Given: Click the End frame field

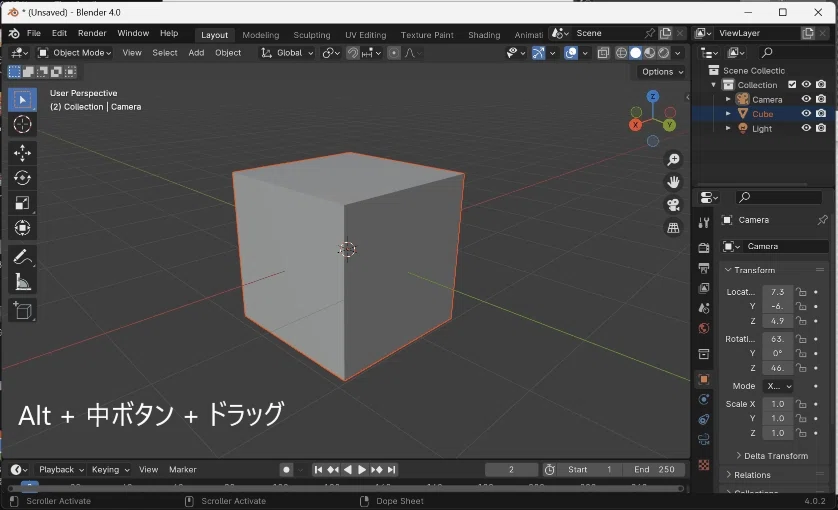Looking at the screenshot, I should point(656,470).
